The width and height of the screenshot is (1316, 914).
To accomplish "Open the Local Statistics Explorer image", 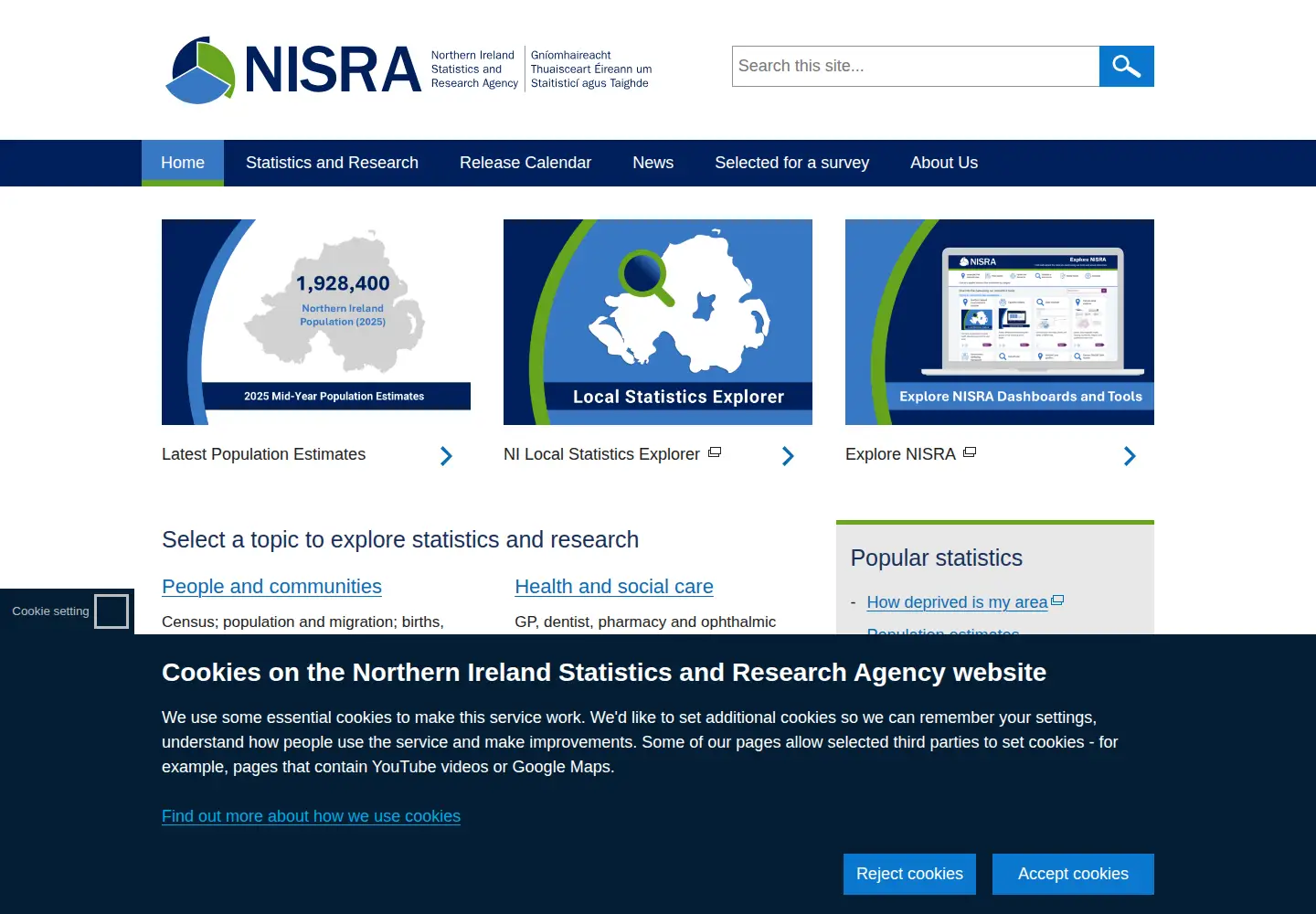I will click(658, 322).
